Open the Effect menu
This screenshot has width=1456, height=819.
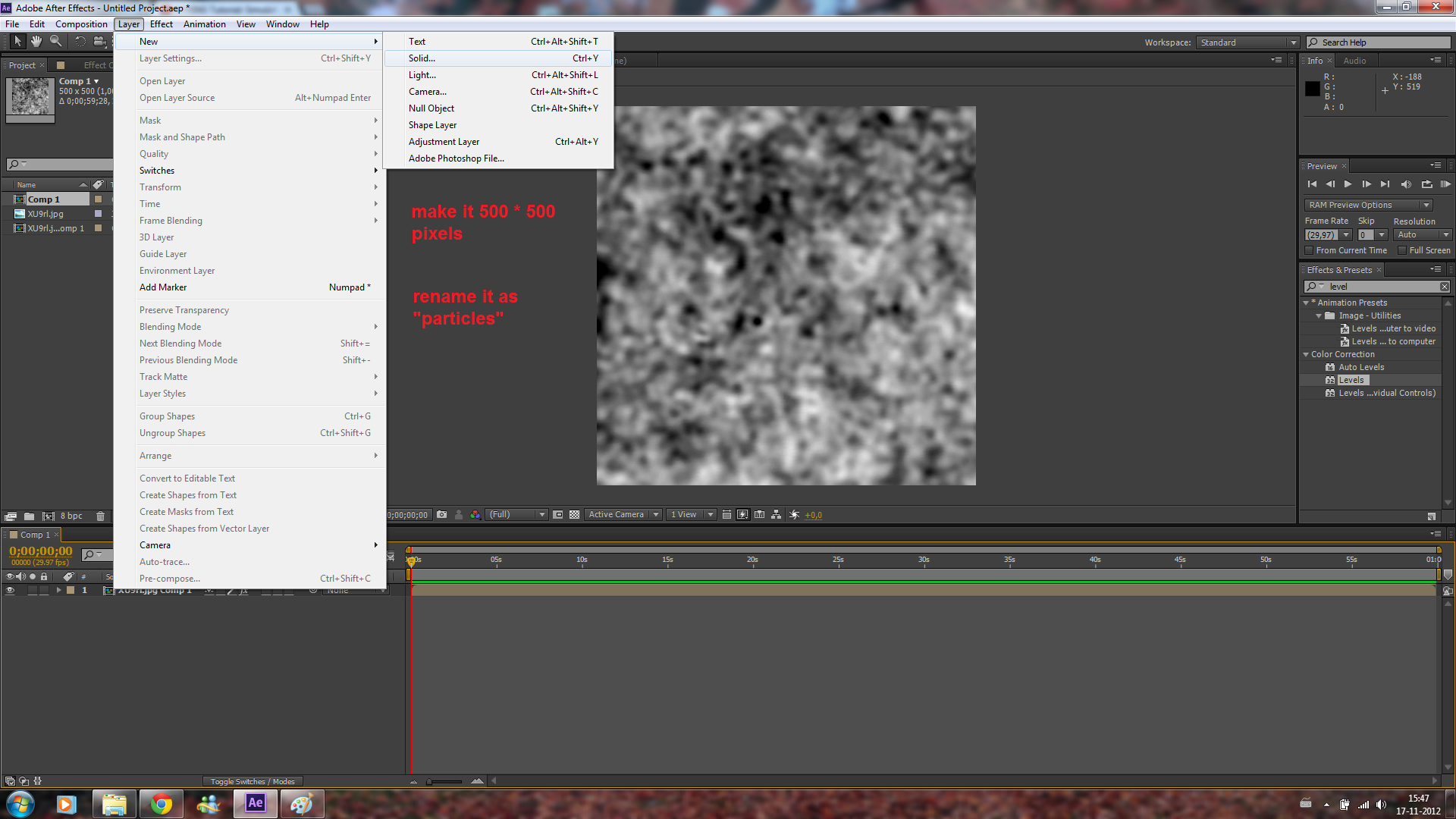click(x=161, y=24)
